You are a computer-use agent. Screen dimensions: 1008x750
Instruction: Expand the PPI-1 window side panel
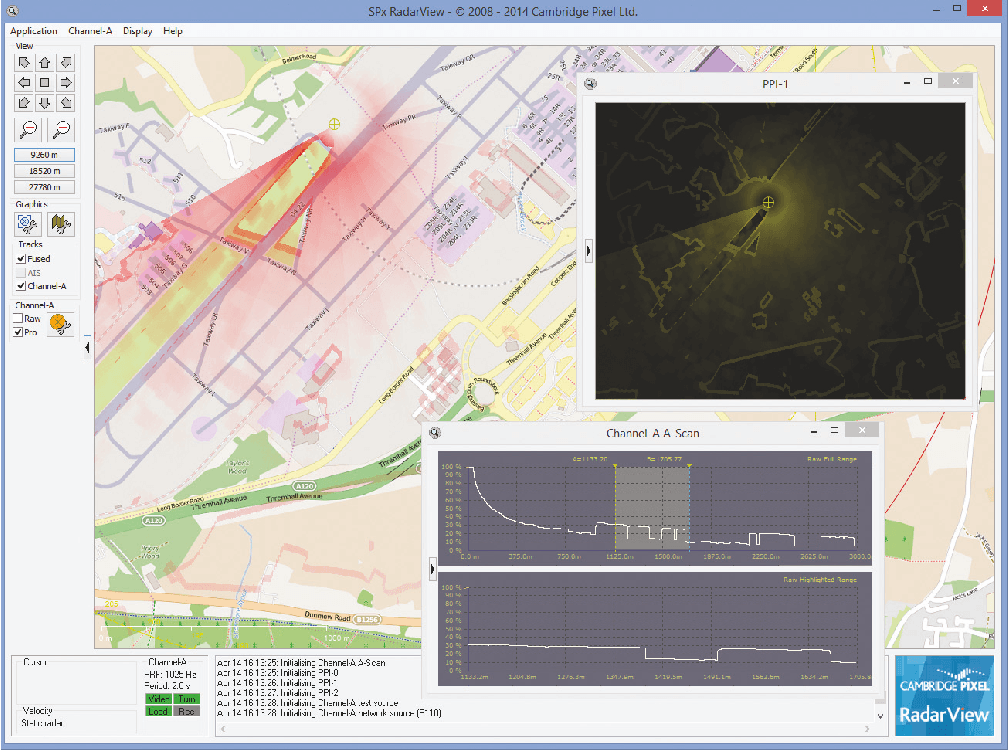[x=588, y=251]
